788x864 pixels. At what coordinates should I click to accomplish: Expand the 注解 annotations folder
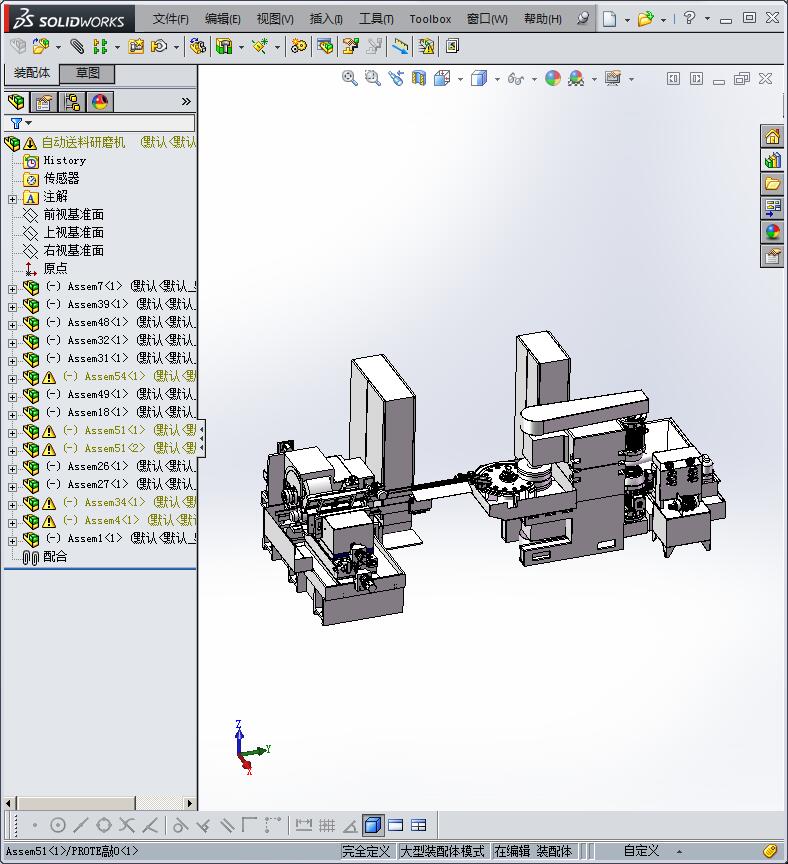(12, 199)
